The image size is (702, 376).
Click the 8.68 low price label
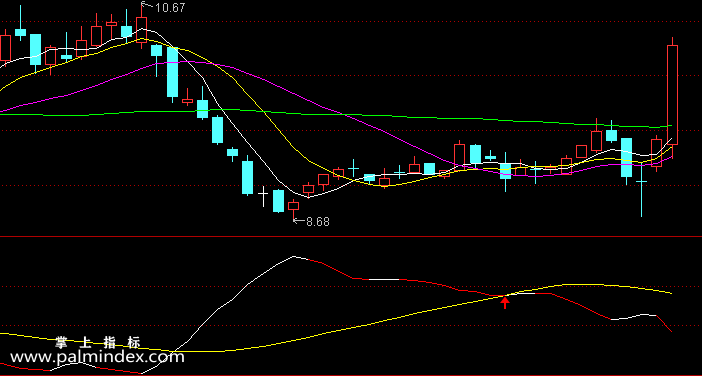coord(318,222)
